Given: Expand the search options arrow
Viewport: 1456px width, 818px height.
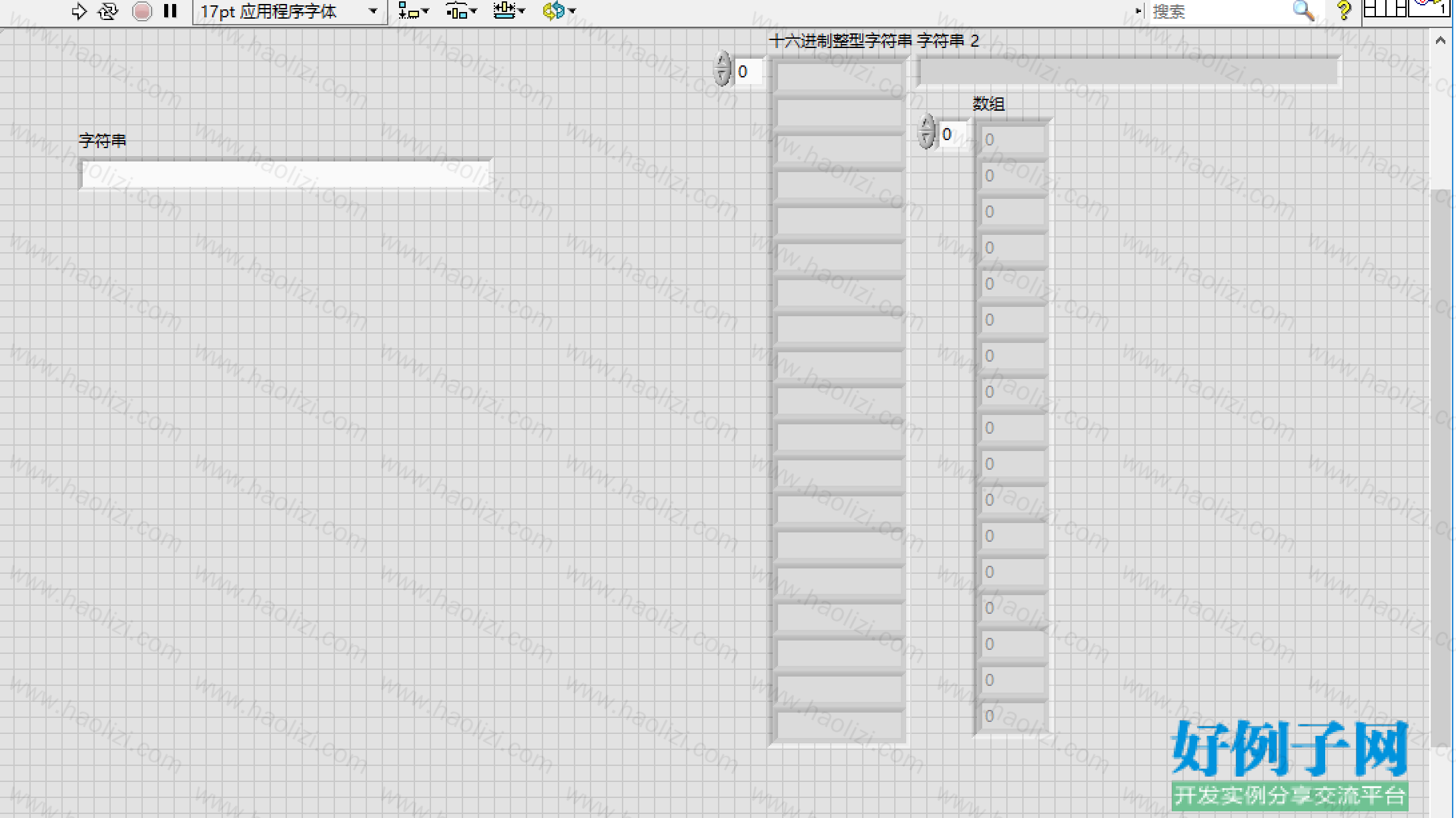Looking at the screenshot, I should [1138, 11].
